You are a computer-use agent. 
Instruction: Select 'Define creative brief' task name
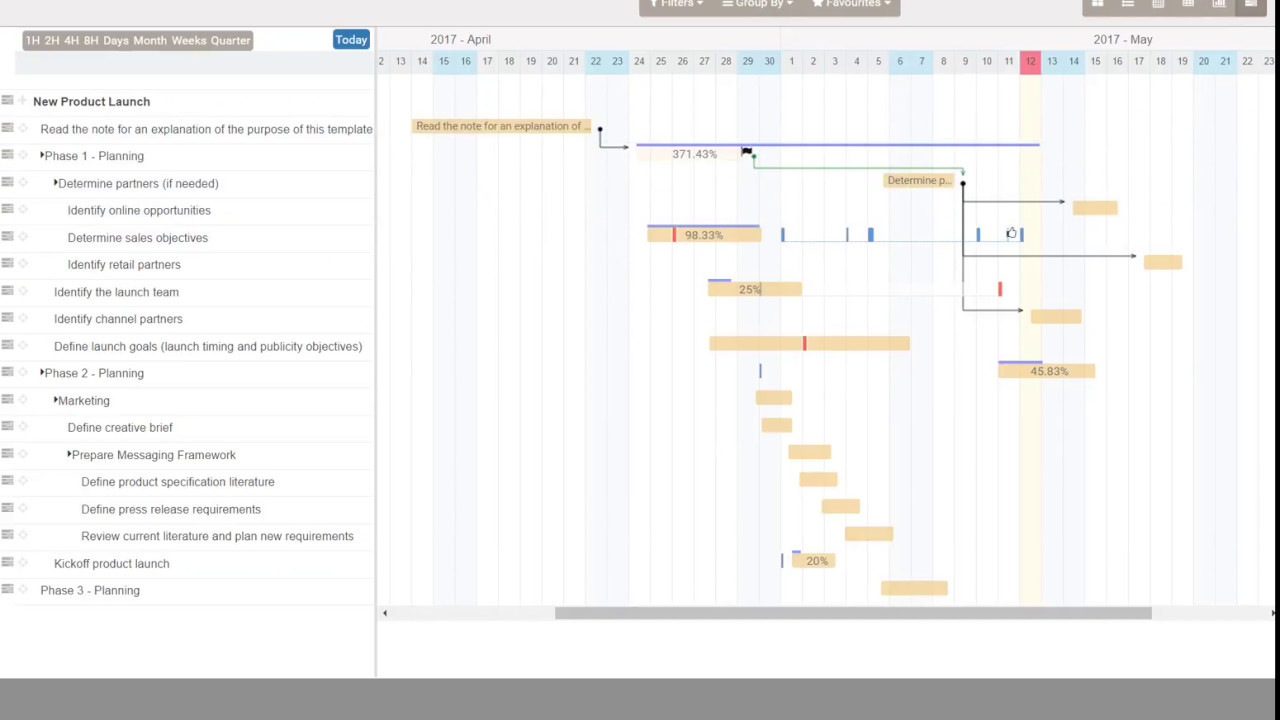pyautogui.click(x=120, y=427)
